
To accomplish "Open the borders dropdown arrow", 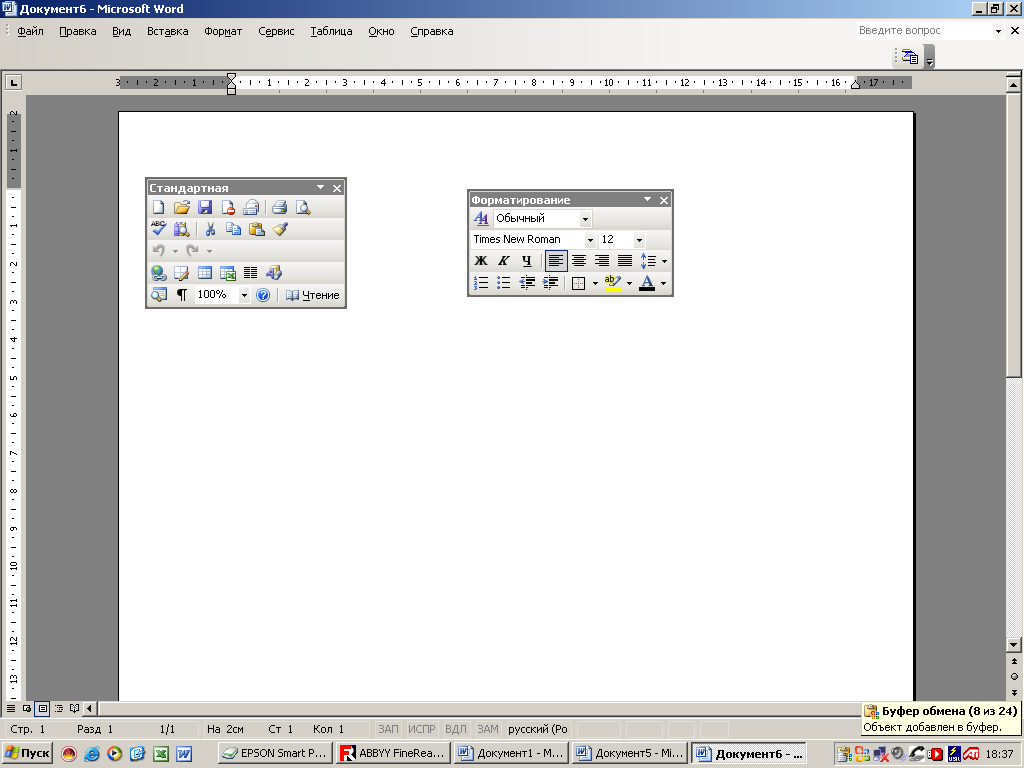I will (595, 283).
